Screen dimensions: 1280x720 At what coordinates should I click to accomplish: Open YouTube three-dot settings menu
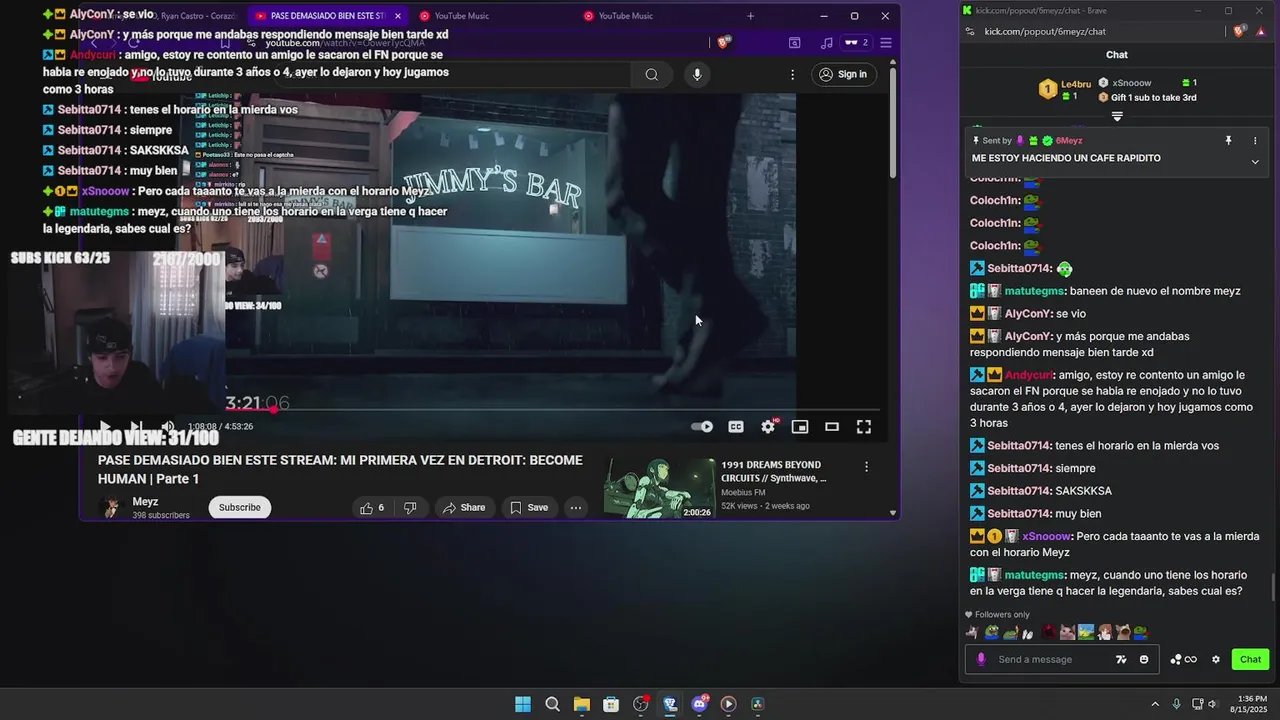[792, 74]
